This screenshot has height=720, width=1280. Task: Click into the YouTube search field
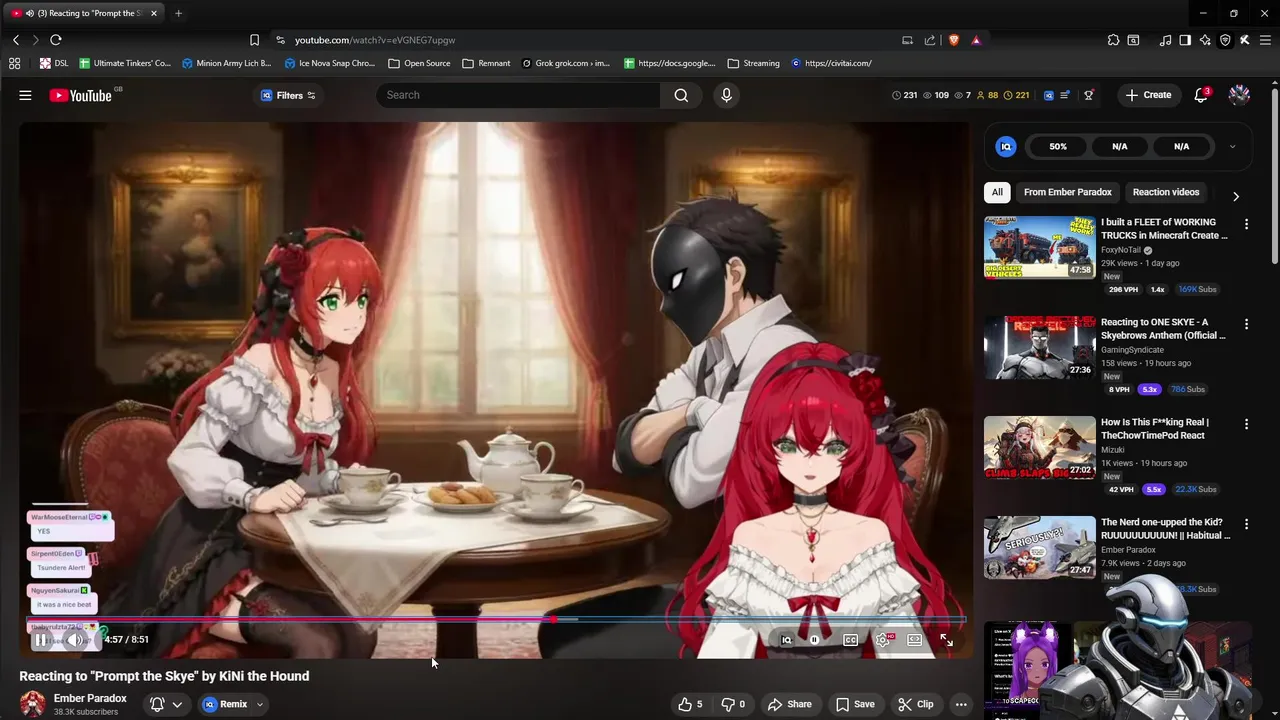(x=518, y=95)
